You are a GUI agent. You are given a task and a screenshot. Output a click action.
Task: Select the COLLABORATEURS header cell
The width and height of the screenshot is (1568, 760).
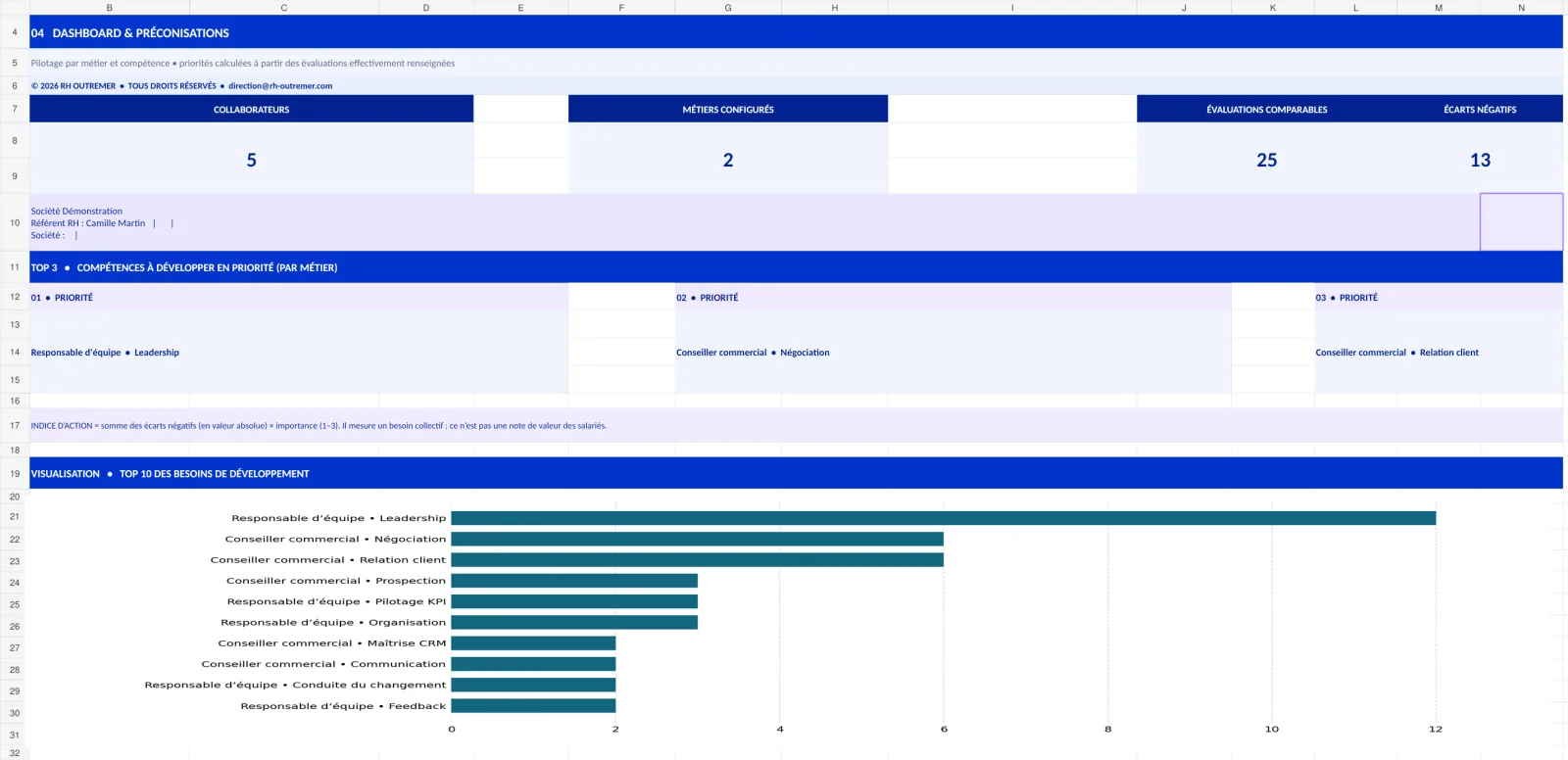252,110
